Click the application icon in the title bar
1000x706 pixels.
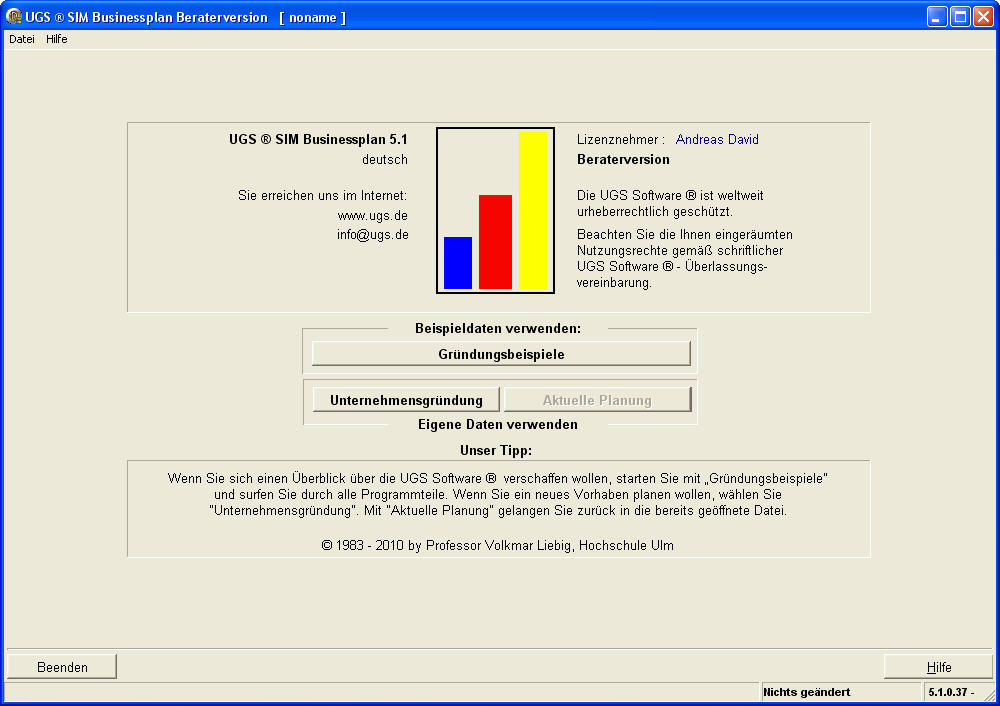13,17
